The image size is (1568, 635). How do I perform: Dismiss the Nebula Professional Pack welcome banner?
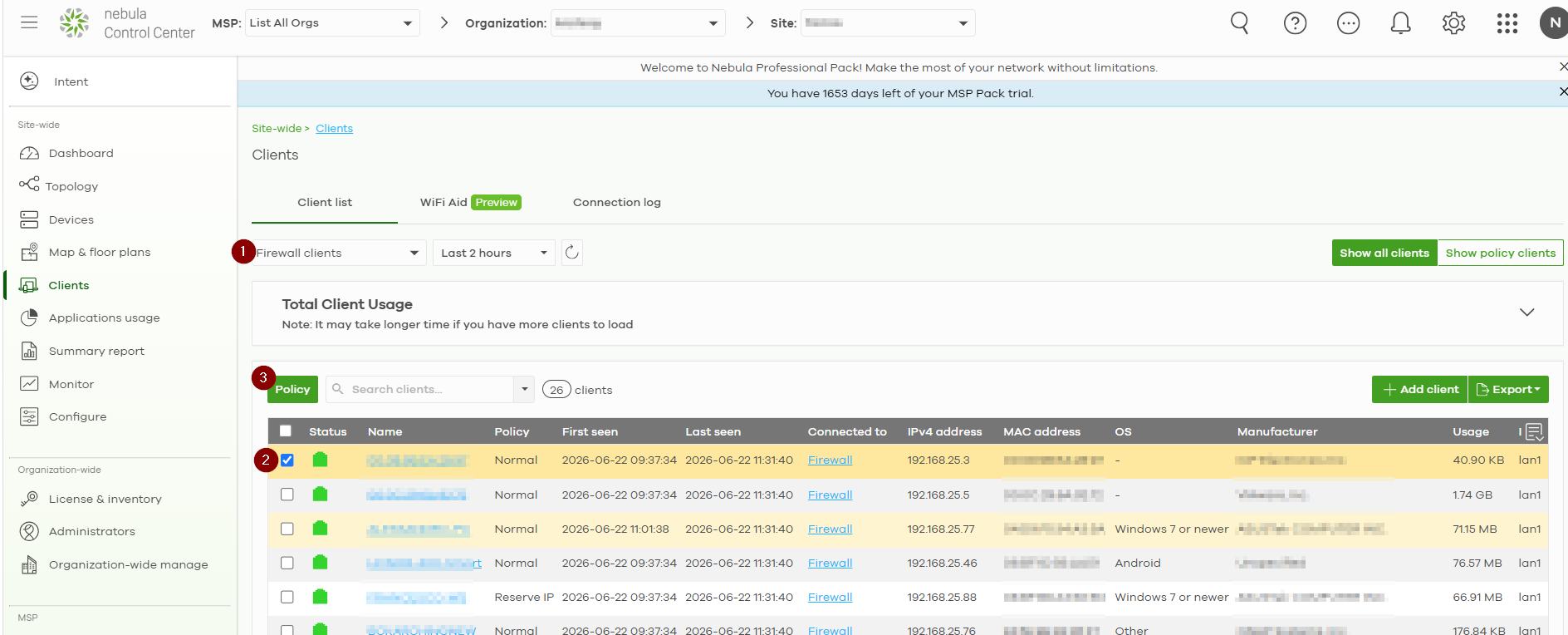(1563, 66)
